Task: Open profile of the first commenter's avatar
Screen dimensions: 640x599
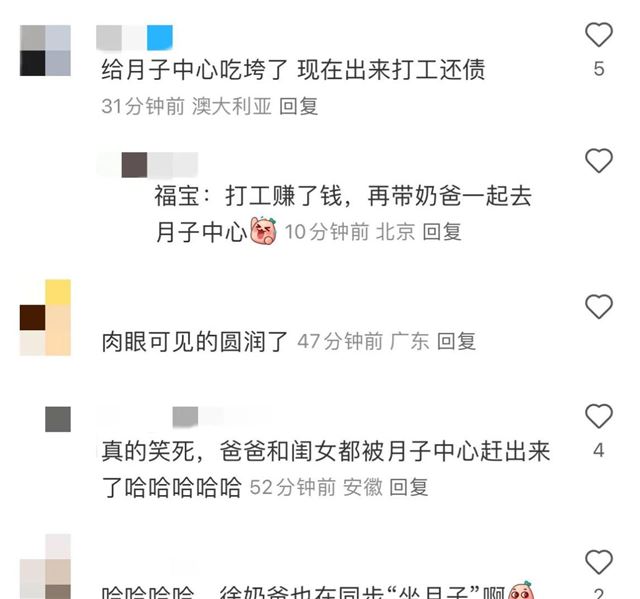Action: tap(45, 51)
